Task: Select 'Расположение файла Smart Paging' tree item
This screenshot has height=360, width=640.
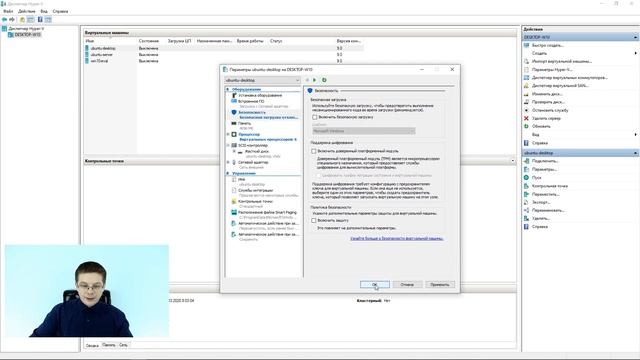Action: (x=267, y=212)
